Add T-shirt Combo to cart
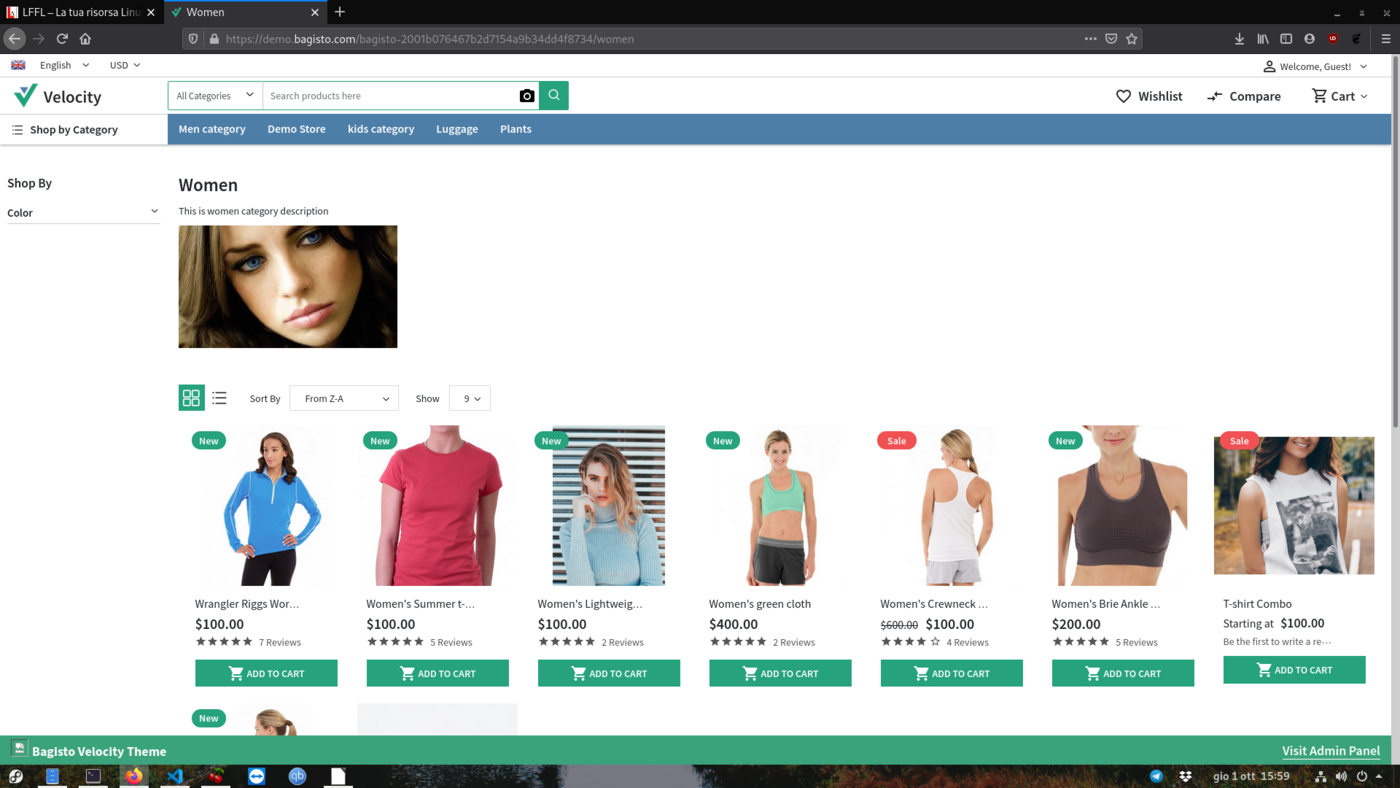This screenshot has height=788, width=1400. (x=1294, y=670)
